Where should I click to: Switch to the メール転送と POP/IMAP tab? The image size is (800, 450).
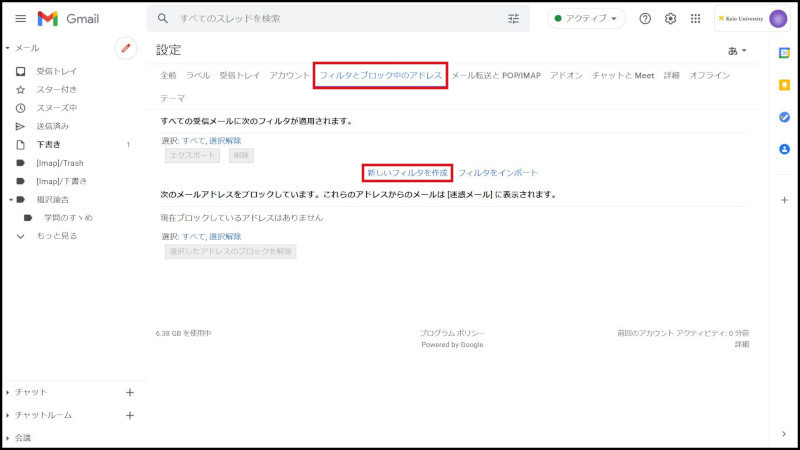(x=495, y=76)
